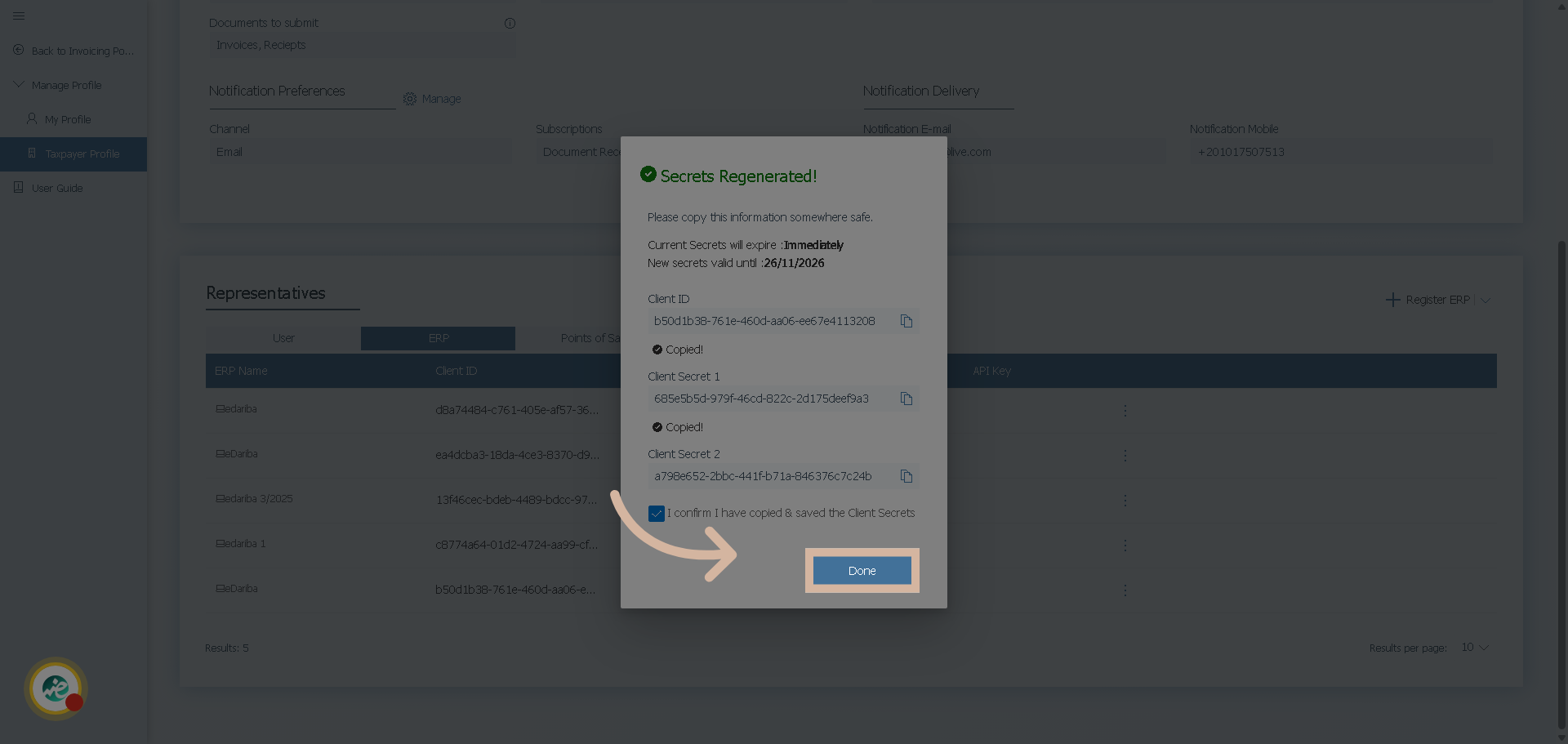Click the Done button
This screenshot has height=744, width=1568.
pos(862,570)
